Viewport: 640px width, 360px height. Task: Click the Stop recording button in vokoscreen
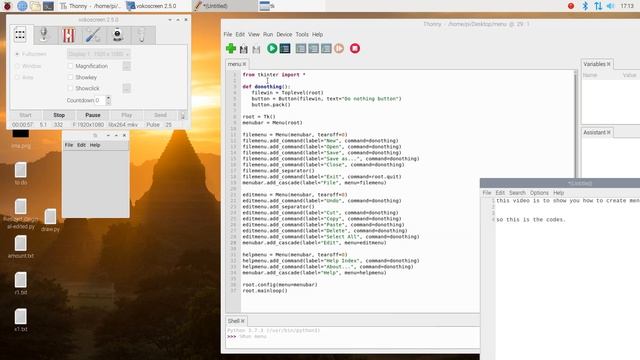point(59,115)
